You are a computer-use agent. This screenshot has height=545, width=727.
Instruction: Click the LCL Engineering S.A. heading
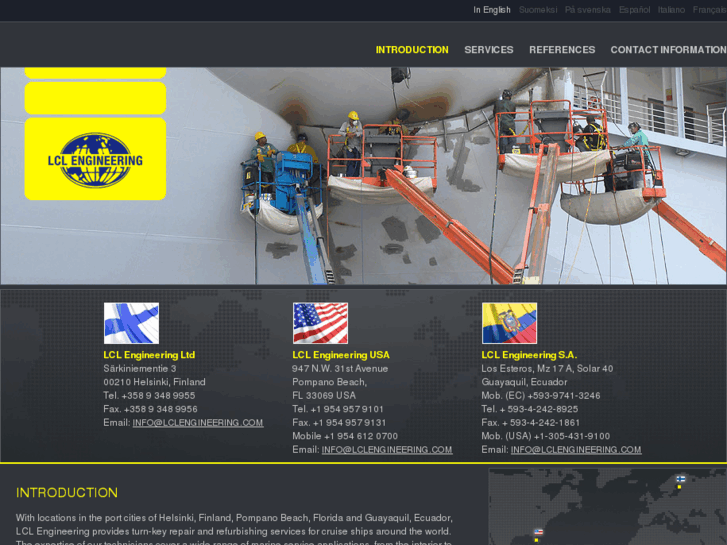tap(529, 355)
